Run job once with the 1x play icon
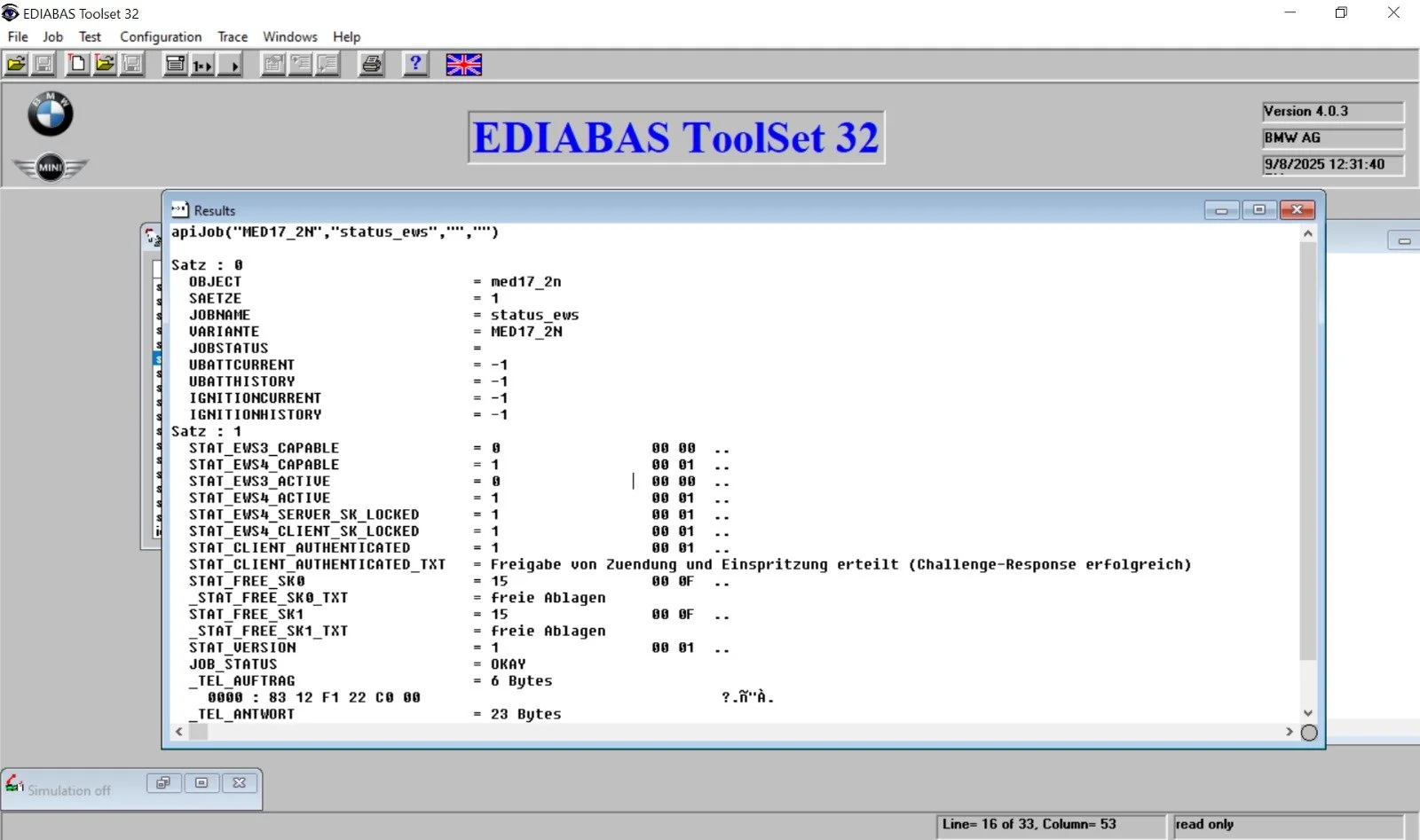Image resolution: width=1420 pixels, height=840 pixels. click(202, 64)
